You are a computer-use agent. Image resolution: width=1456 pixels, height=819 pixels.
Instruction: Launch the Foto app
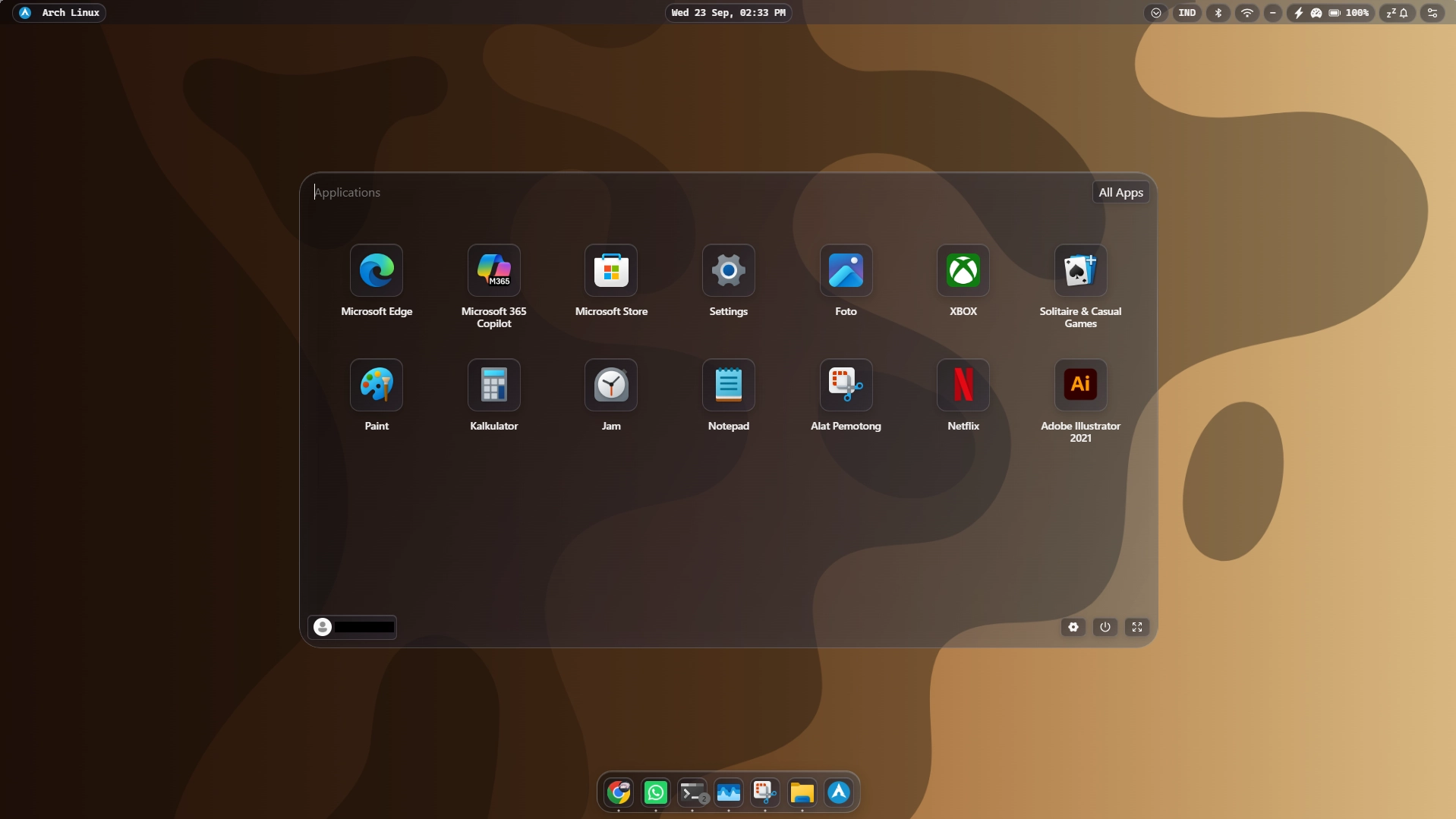(x=846, y=270)
